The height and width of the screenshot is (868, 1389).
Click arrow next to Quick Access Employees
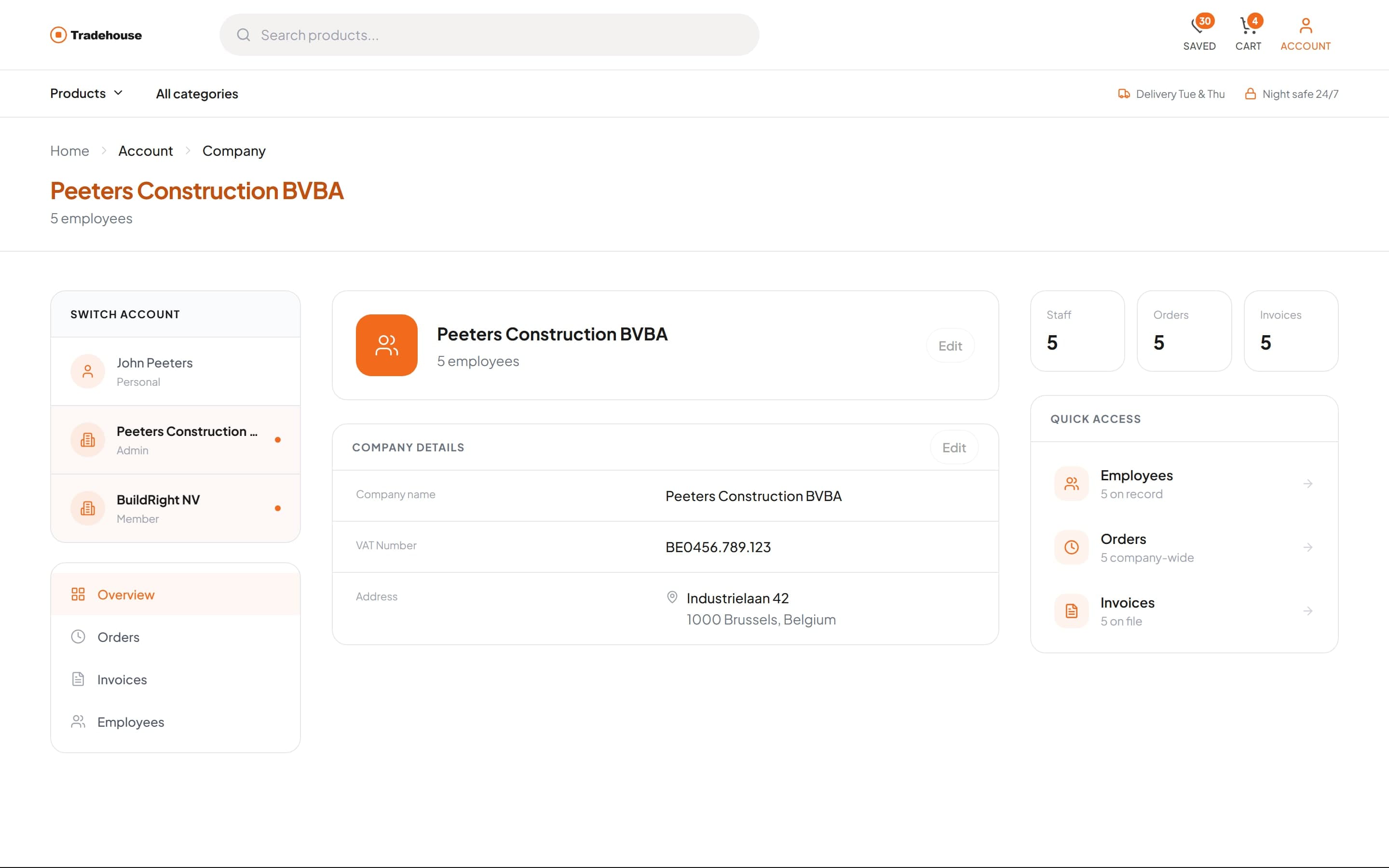coord(1308,484)
